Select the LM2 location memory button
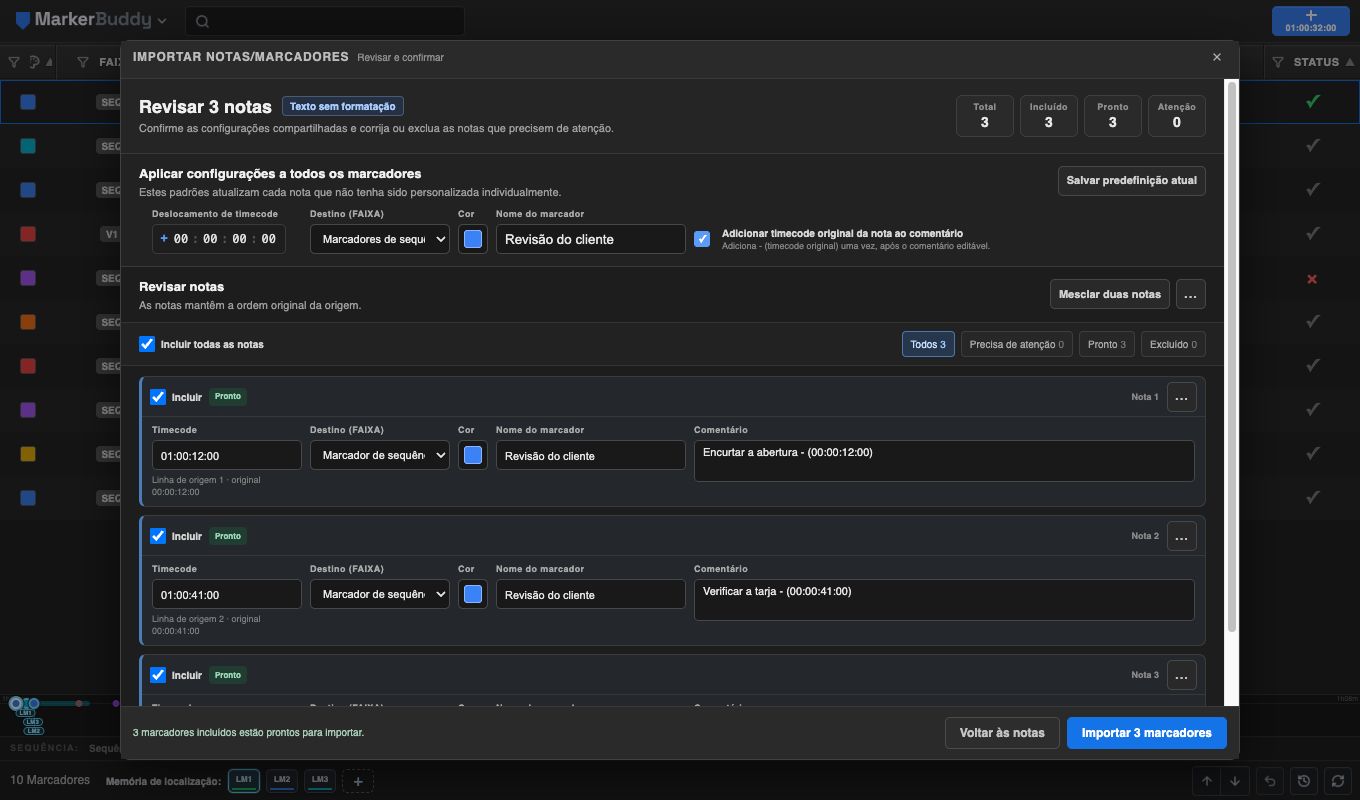 pyautogui.click(x=282, y=780)
